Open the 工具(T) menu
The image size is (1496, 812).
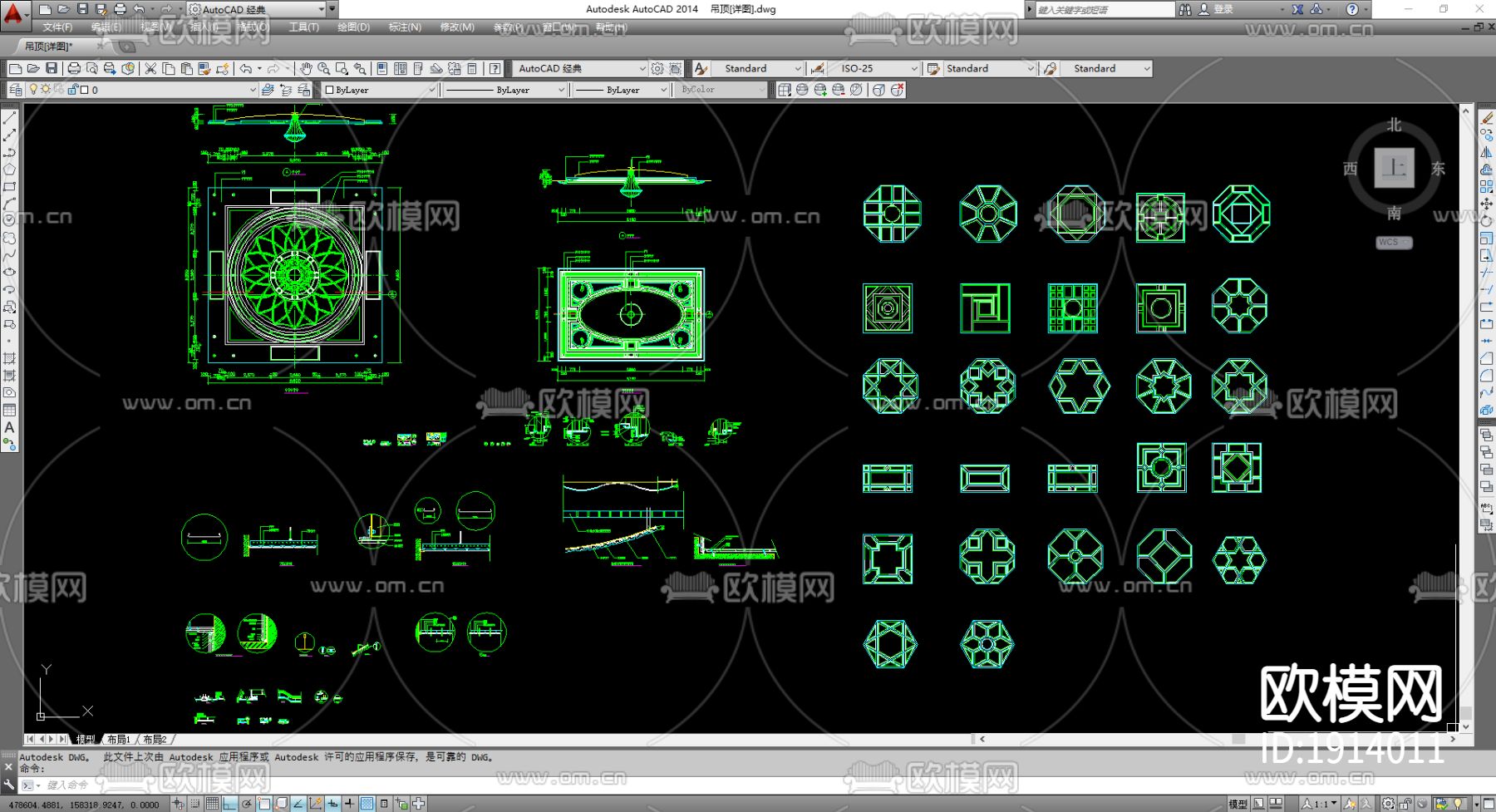pos(304,27)
